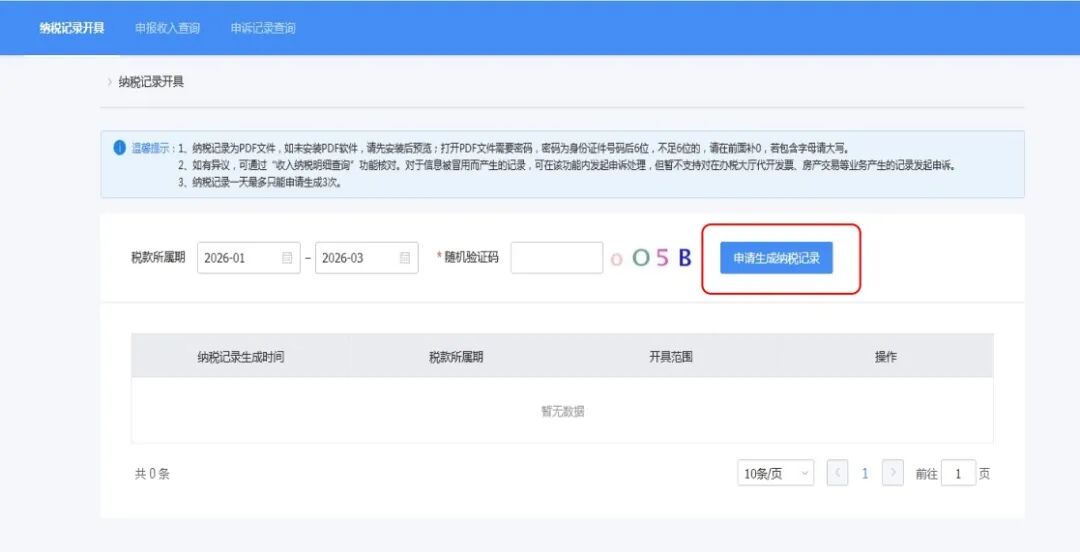
Task: Open the 申诉记录查询 tab
Action: (x=262, y=28)
